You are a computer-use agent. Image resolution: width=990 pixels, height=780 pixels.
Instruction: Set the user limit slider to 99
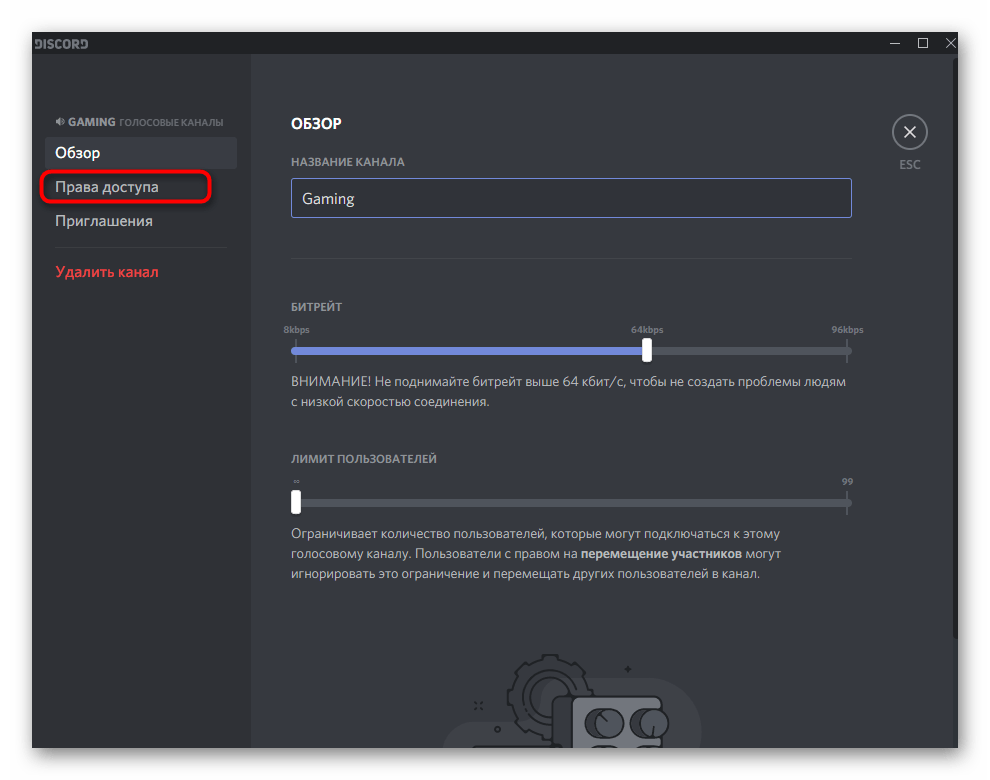[848, 502]
